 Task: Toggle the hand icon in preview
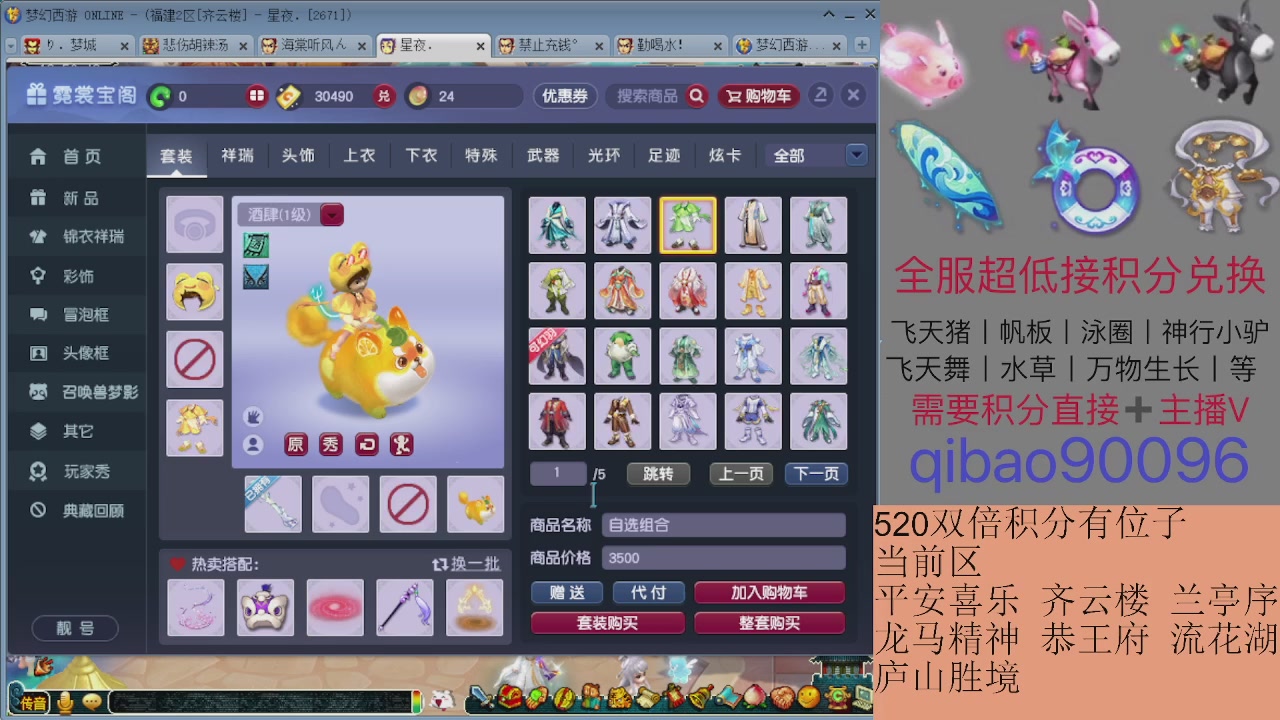point(253,416)
